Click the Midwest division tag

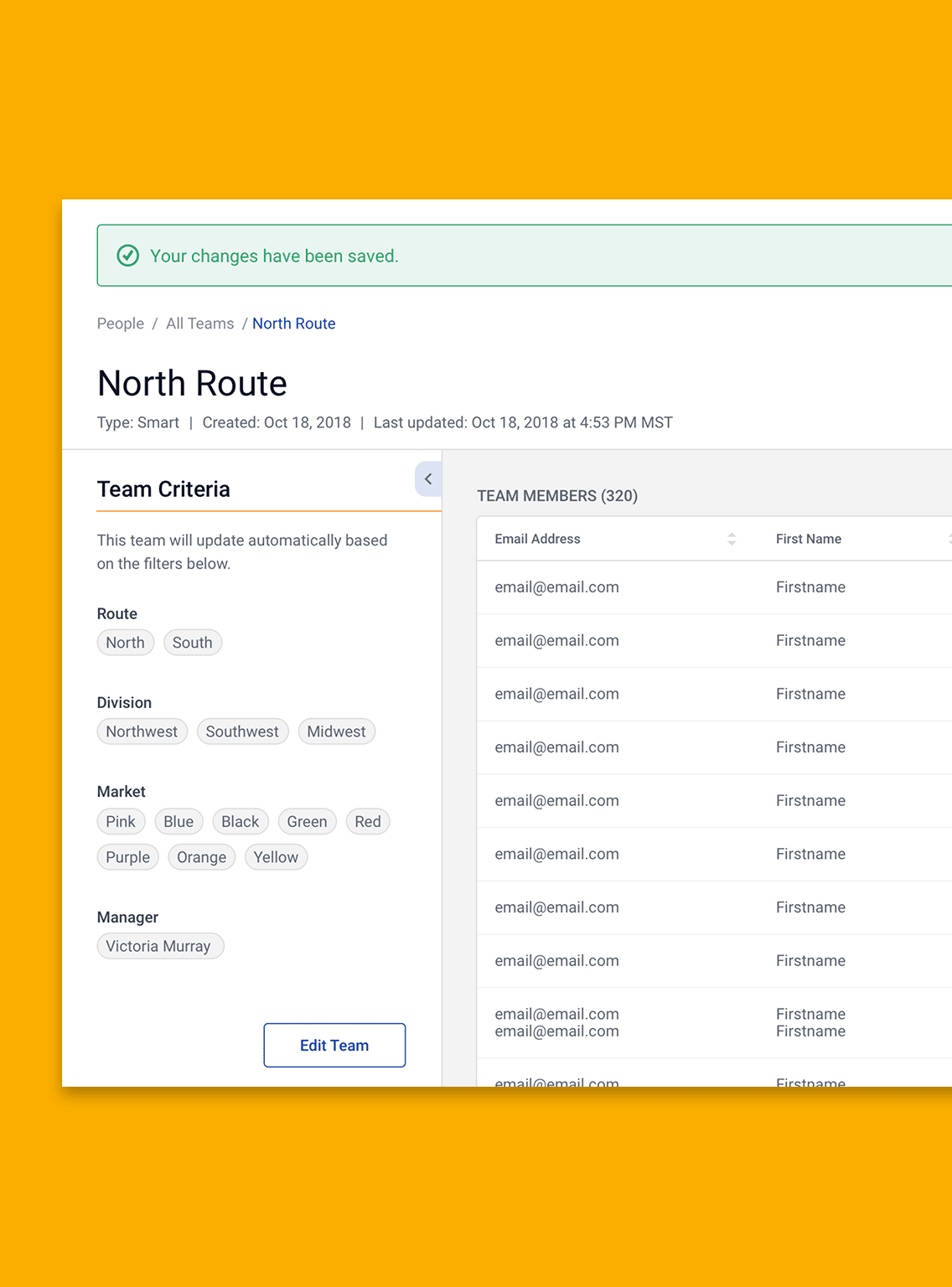pyautogui.click(x=337, y=731)
